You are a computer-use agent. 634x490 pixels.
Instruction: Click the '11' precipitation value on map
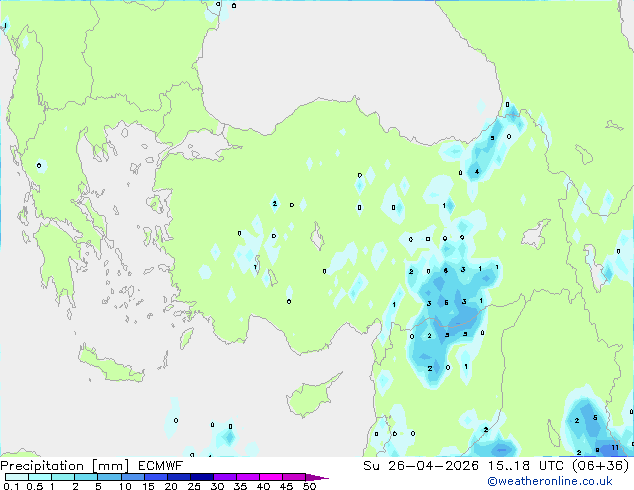point(615,448)
